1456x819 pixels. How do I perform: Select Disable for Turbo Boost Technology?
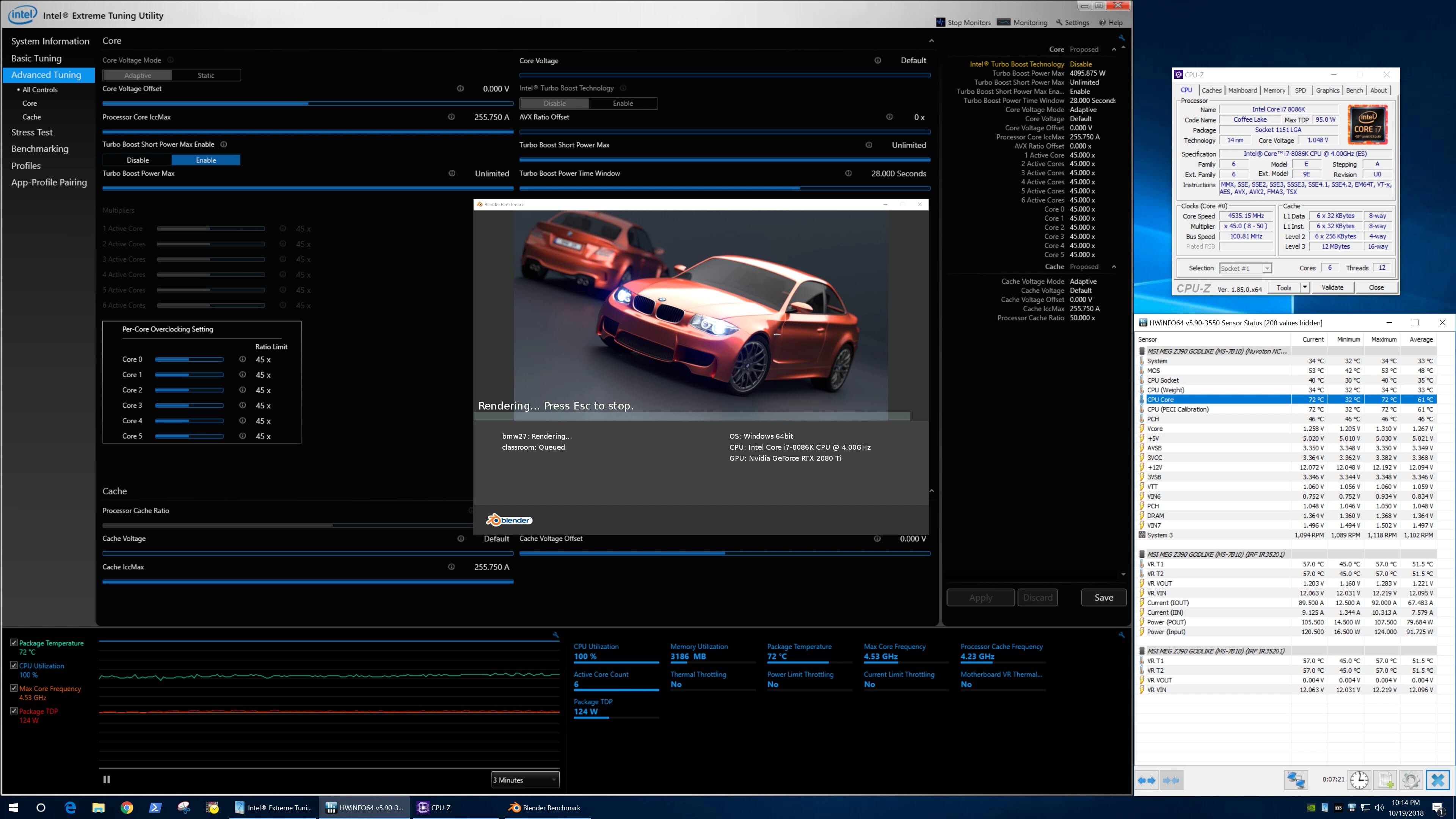click(x=554, y=104)
